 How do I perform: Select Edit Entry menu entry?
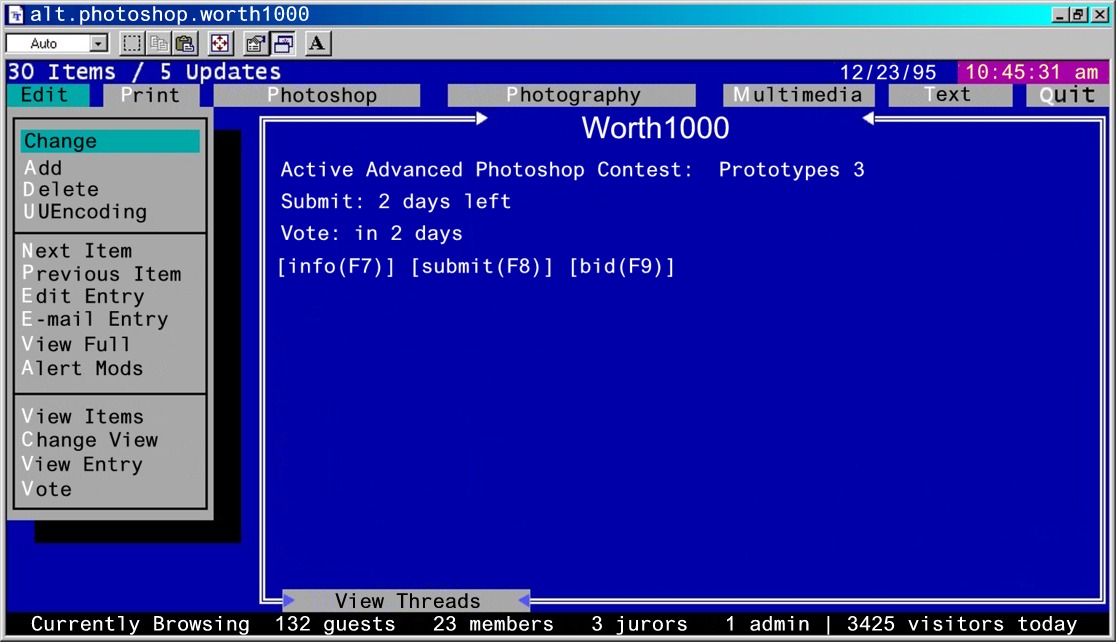tap(83, 296)
